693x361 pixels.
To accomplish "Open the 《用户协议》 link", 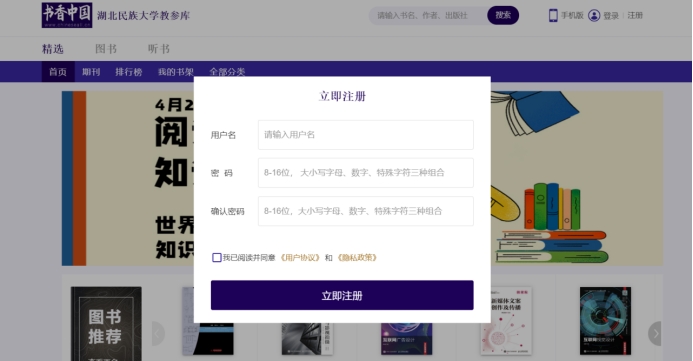I will point(300,258).
